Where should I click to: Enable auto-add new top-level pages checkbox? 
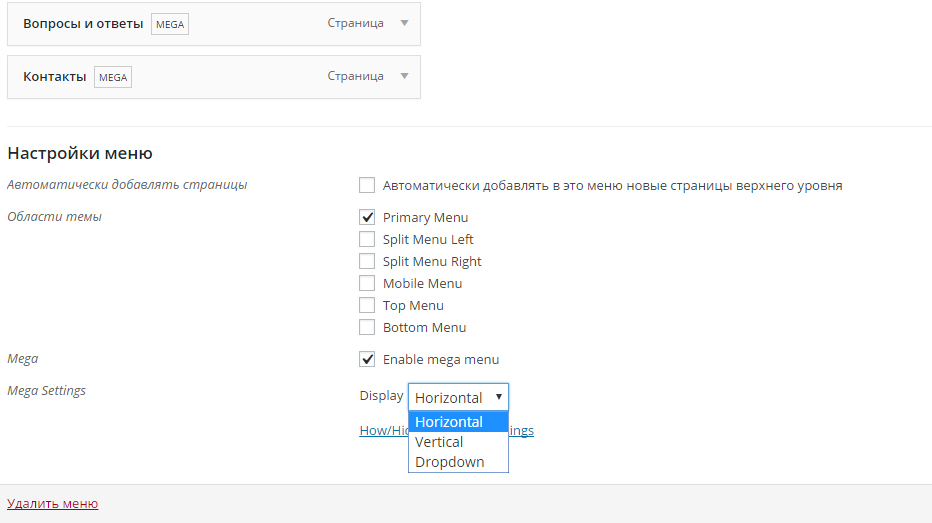click(x=367, y=185)
